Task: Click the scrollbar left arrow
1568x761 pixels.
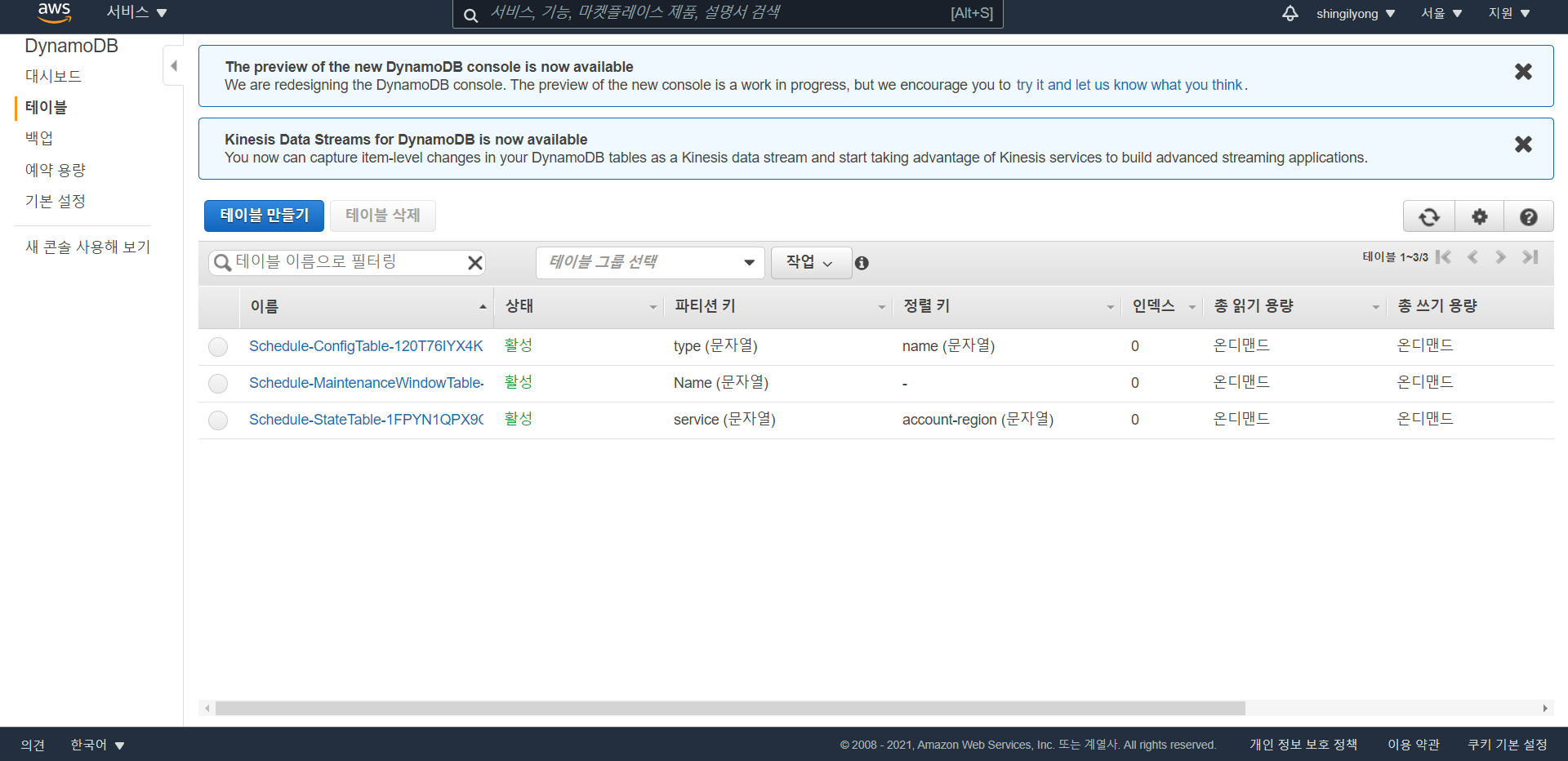Action: click(207, 708)
